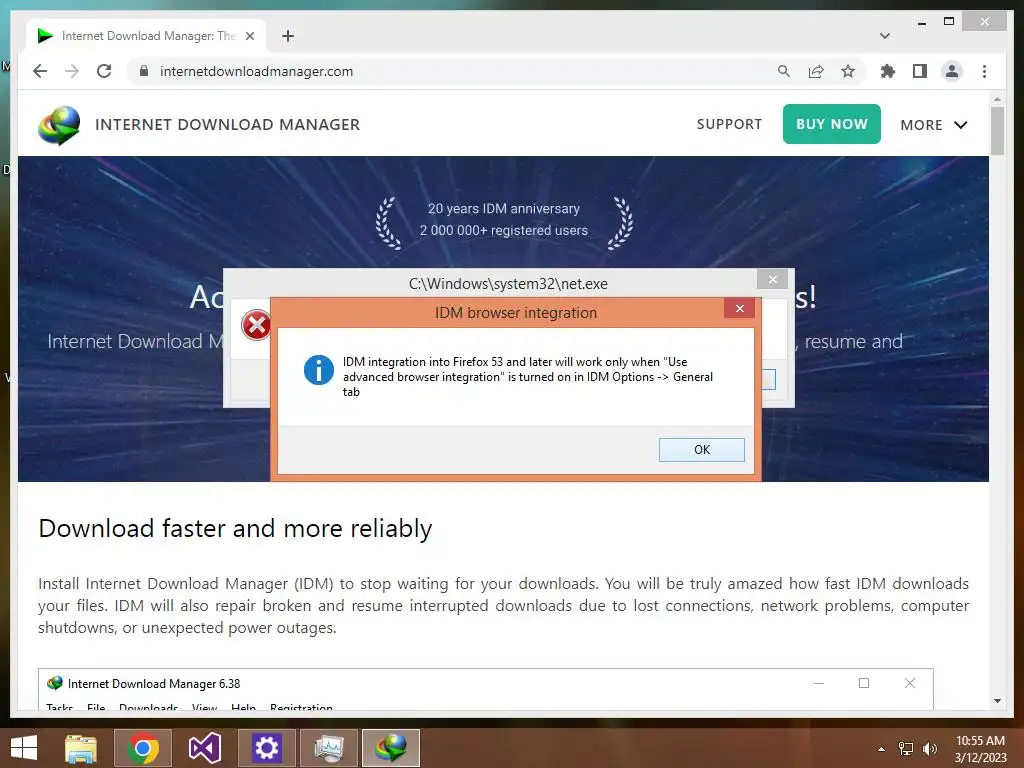This screenshot has height=768, width=1024.
Task: Open the Windows Start menu
Action: pos(24,748)
